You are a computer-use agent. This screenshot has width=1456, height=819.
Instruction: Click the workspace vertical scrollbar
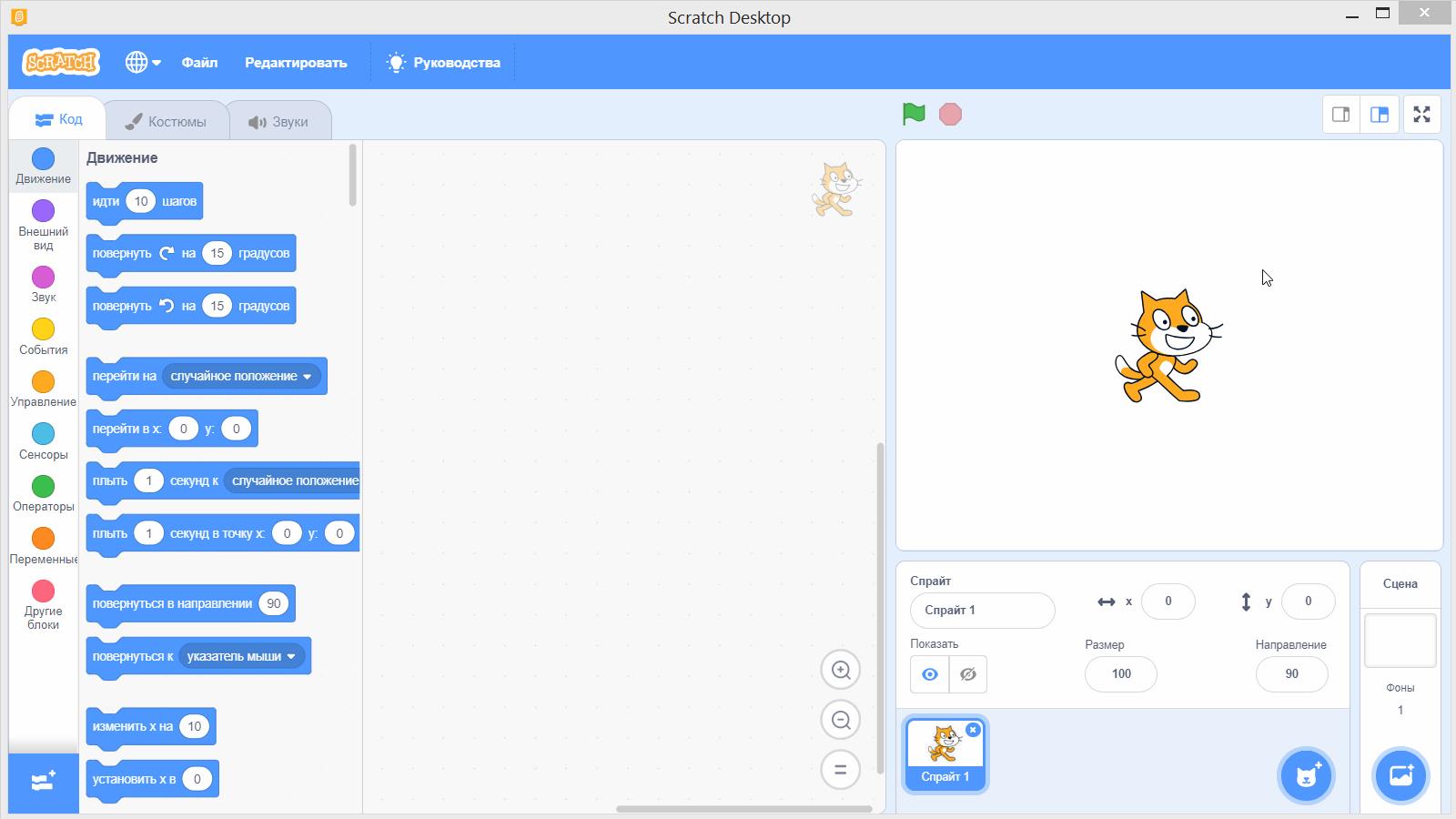[880, 608]
